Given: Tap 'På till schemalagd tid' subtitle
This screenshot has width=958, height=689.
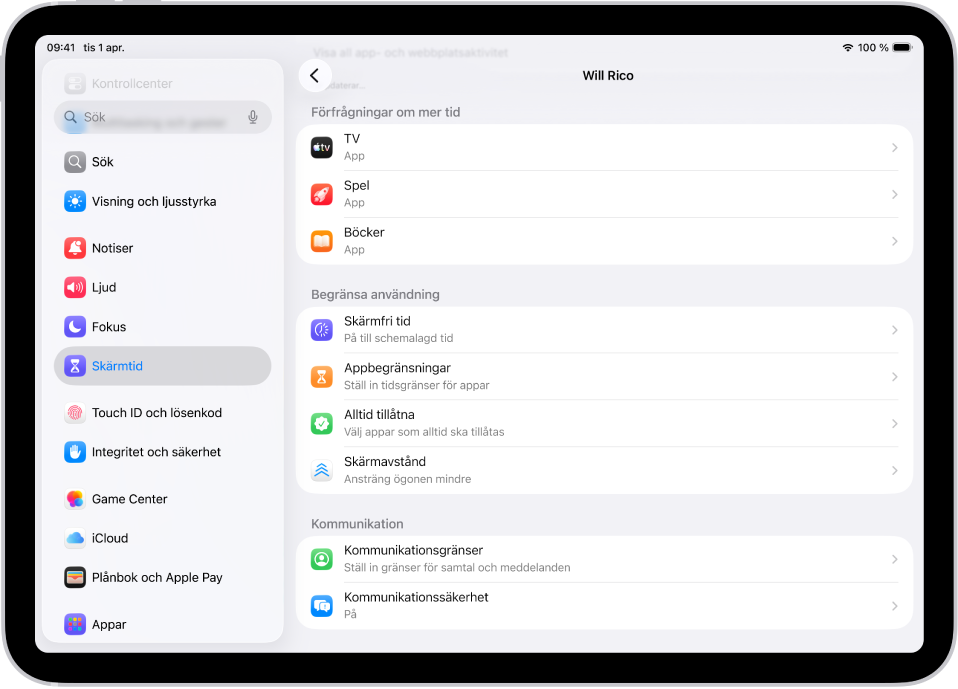Looking at the screenshot, I should tap(398, 338).
